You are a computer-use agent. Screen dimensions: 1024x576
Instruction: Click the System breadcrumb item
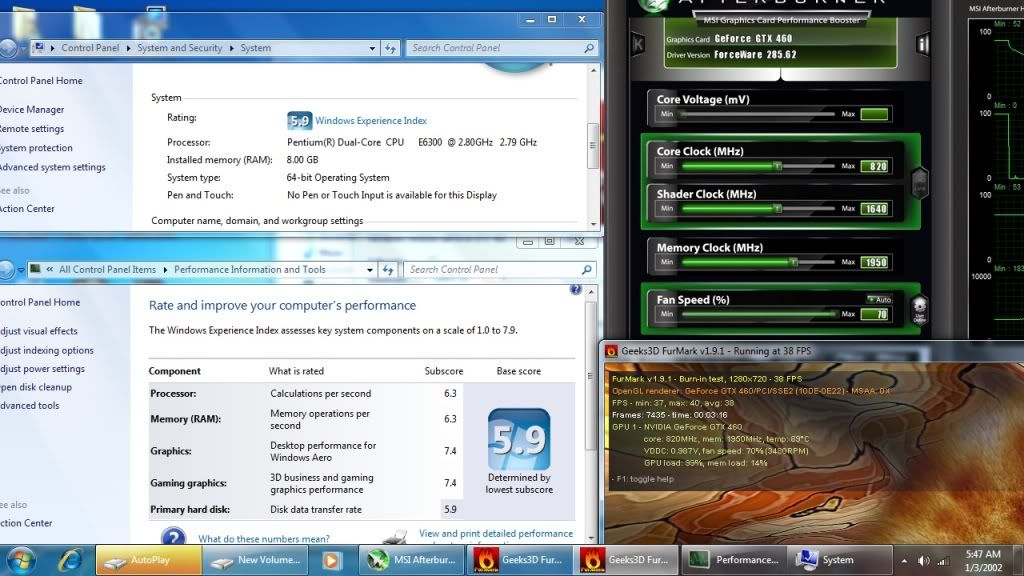point(255,48)
